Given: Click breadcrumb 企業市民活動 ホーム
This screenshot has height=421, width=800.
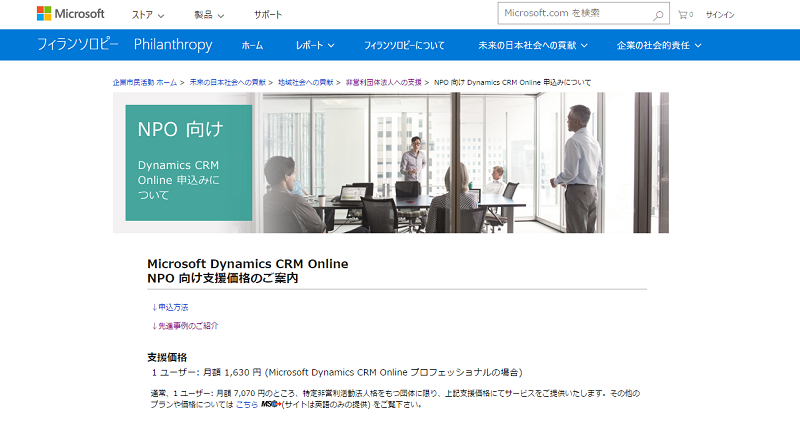Looking at the screenshot, I should click(145, 82).
